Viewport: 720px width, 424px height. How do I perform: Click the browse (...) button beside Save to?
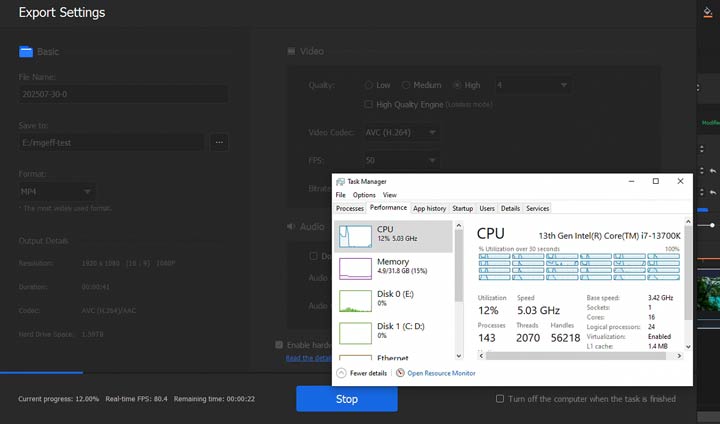(219, 142)
